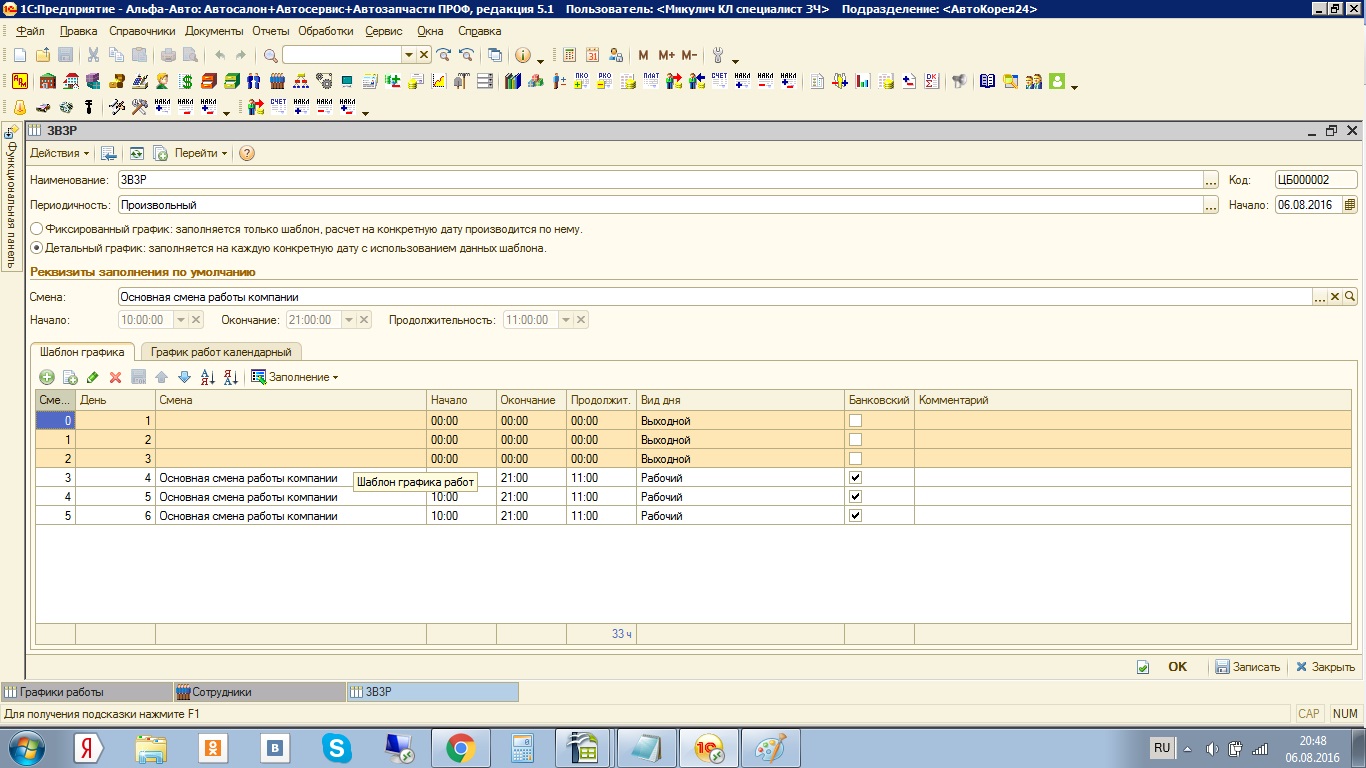Edit current row with pencil icon
The height and width of the screenshot is (768, 1366).
[93, 377]
